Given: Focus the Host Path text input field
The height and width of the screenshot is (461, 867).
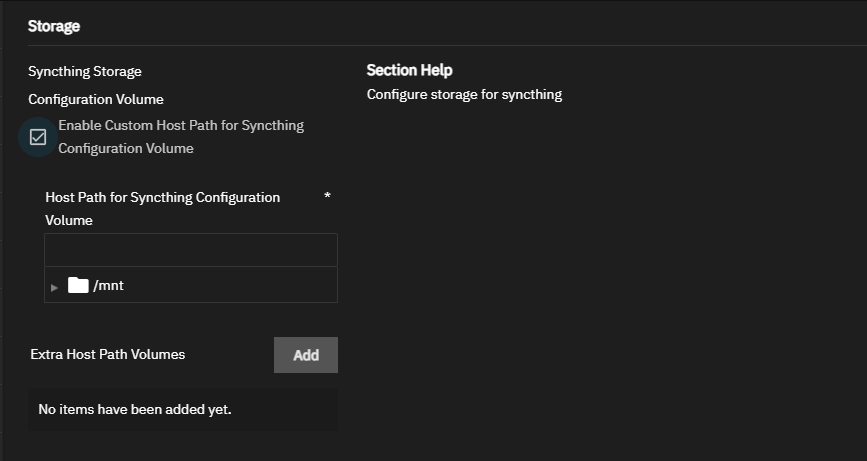Looking at the screenshot, I should (190, 251).
